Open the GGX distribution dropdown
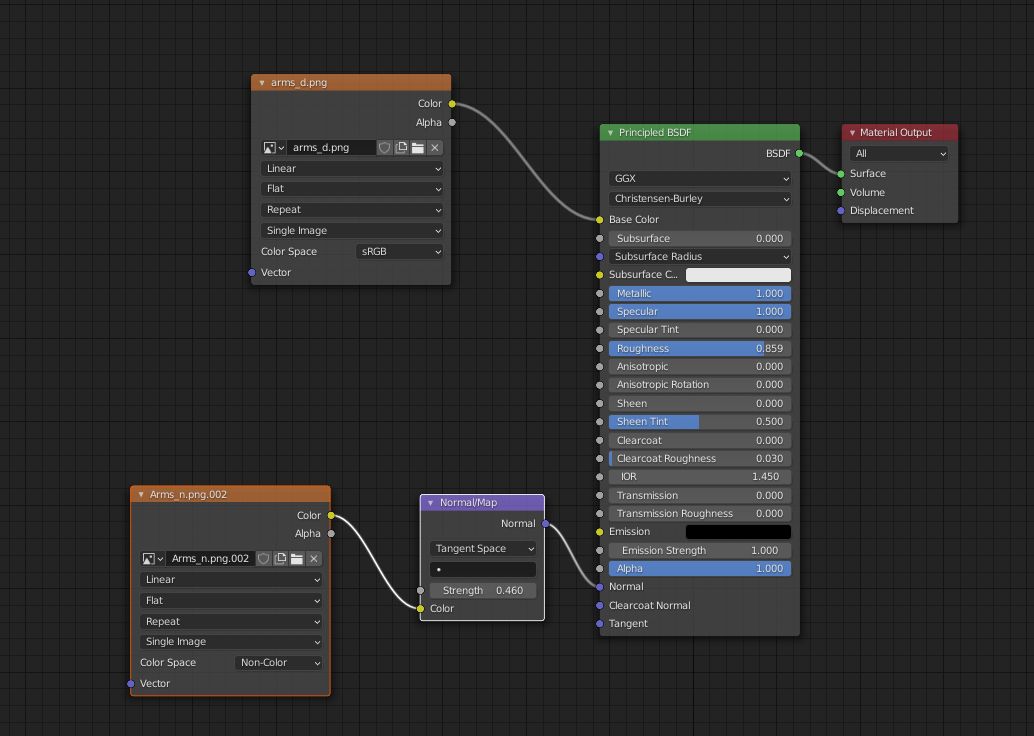The height and width of the screenshot is (736, 1034). click(x=700, y=179)
